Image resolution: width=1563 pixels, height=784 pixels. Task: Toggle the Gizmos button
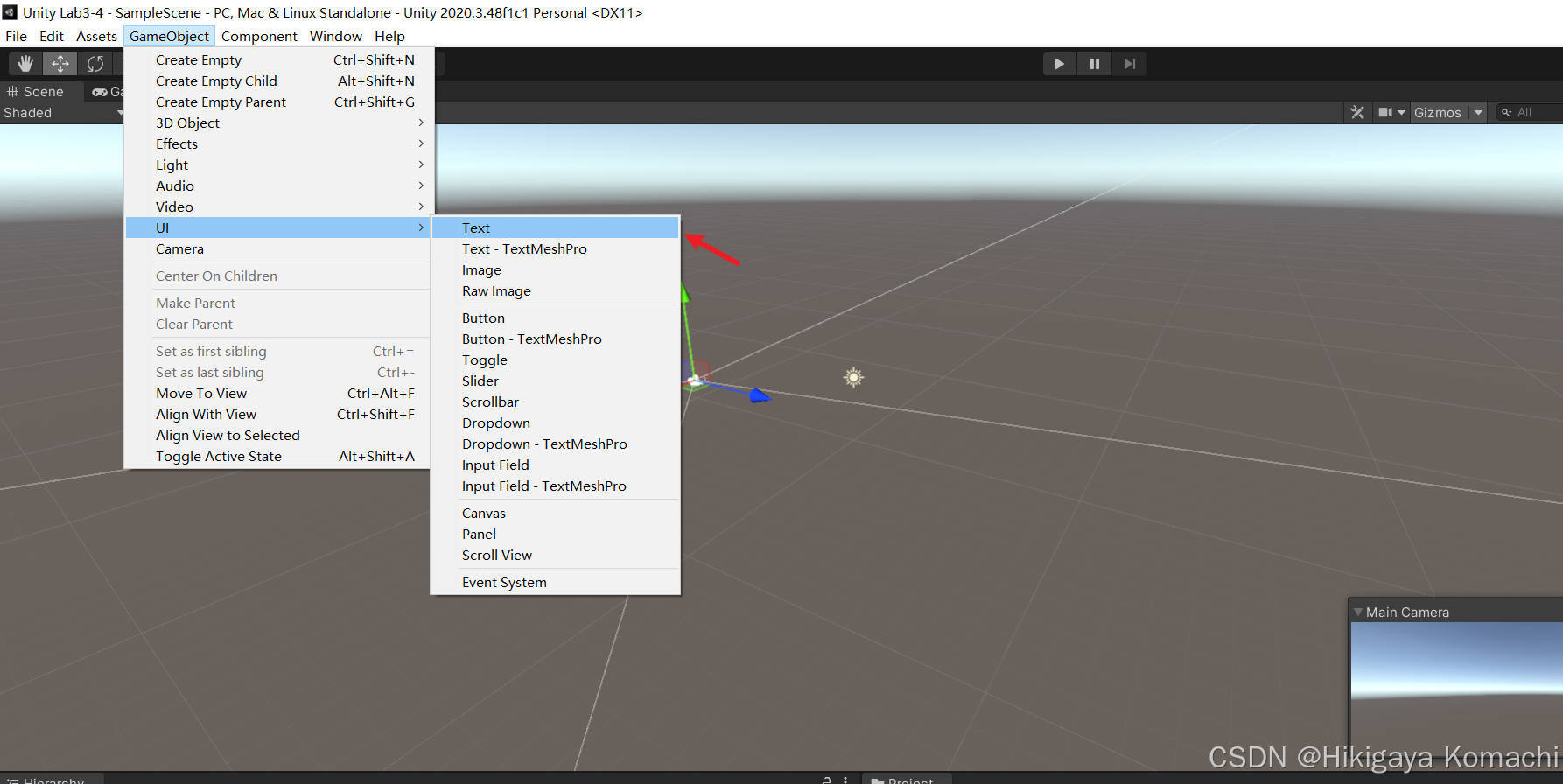1438,112
